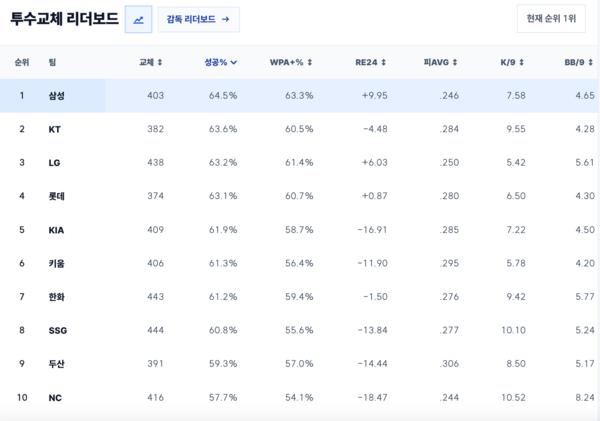This screenshot has width=600, height=421.
Task: Click 한화's 9.42 K/9 value
Action: coord(516,297)
